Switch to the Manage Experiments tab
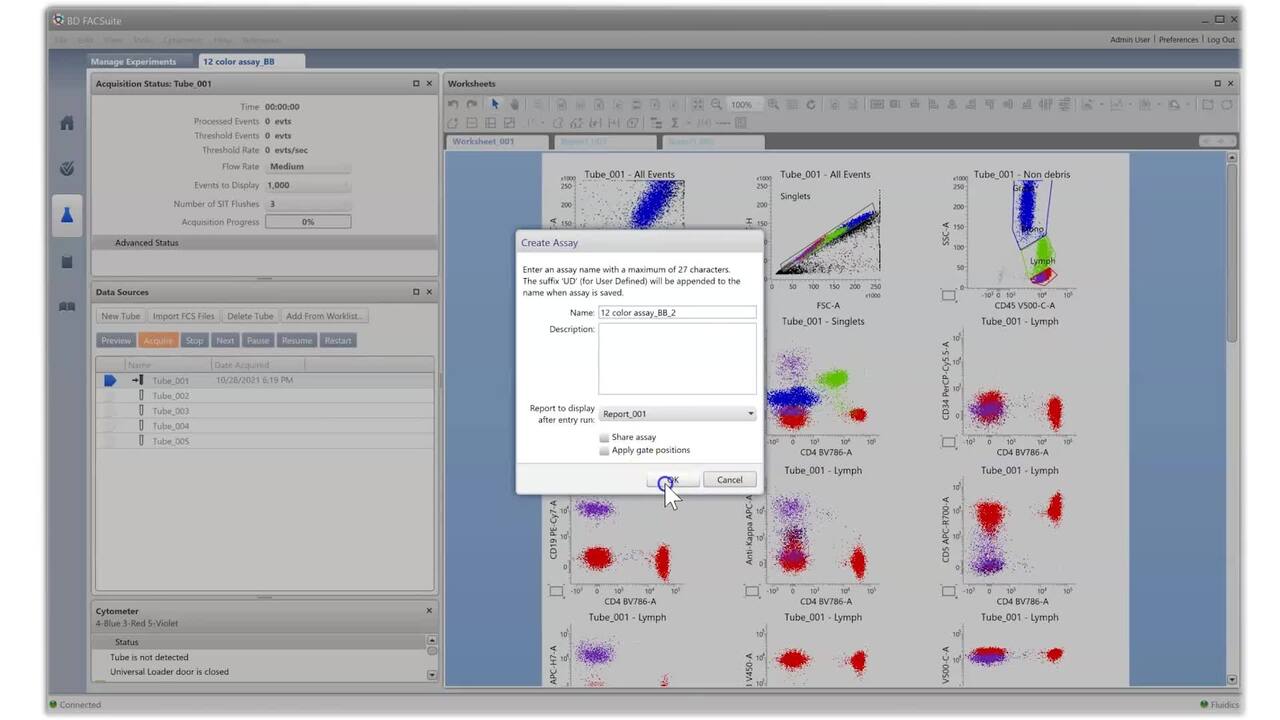This screenshot has width=1280, height=720. pyautogui.click(x=133, y=62)
